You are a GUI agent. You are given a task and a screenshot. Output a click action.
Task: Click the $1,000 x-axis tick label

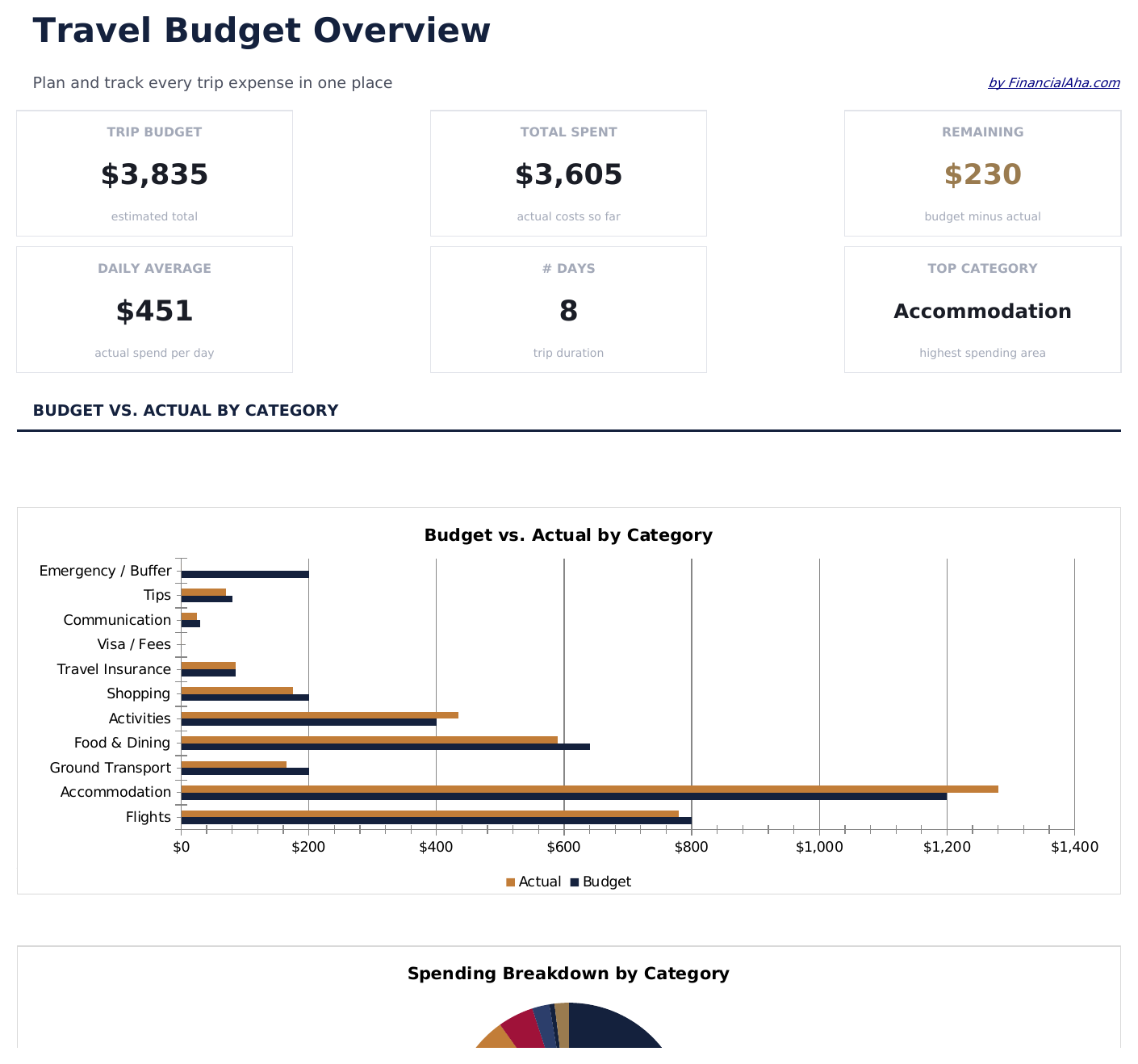point(819,847)
